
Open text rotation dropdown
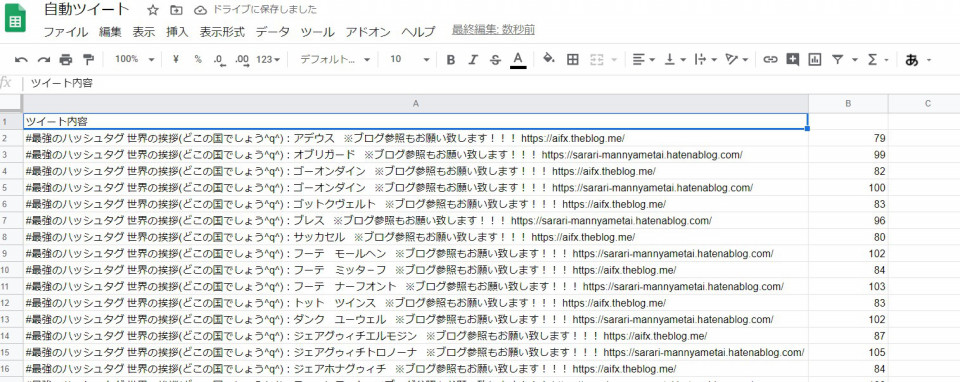point(737,59)
